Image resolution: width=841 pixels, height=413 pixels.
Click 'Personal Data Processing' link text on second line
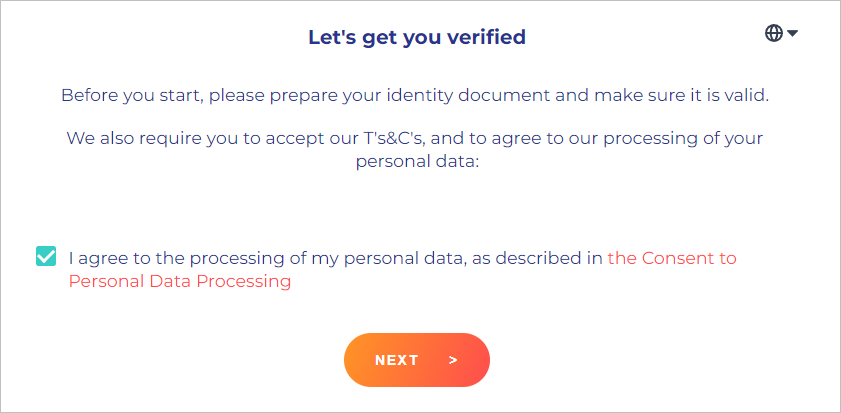180,282
